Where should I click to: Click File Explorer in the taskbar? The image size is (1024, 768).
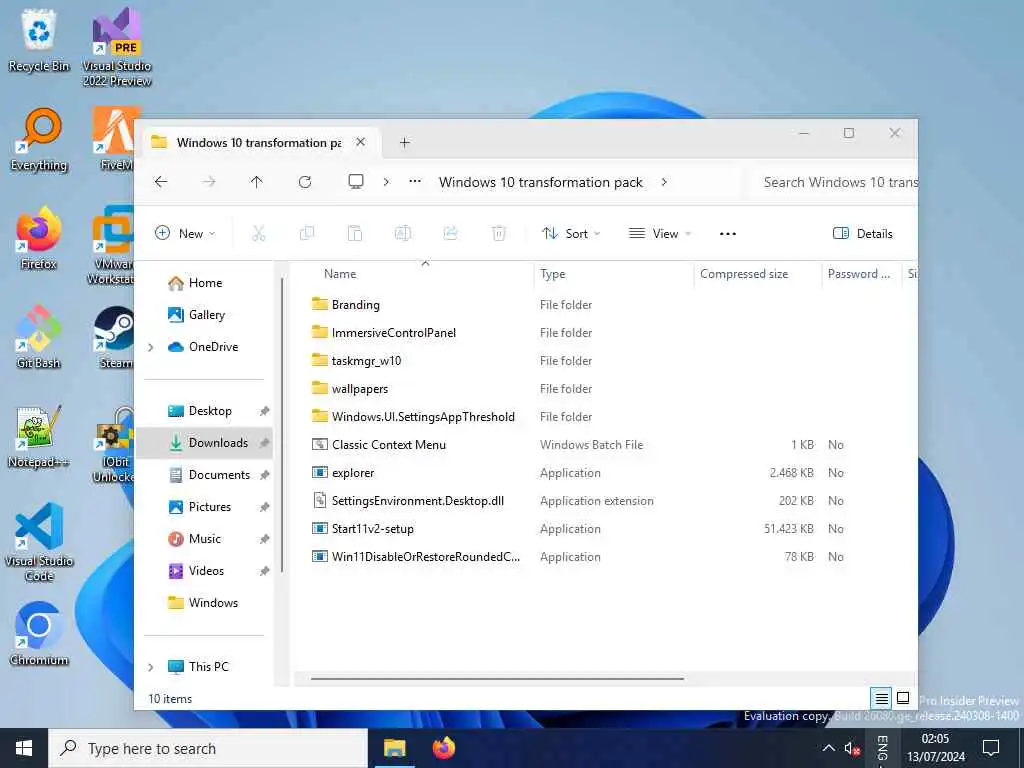(x=394, y=748)
